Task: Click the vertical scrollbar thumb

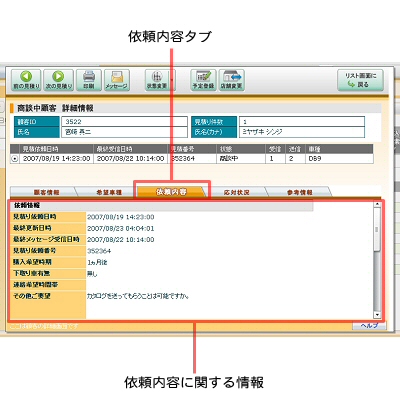Action: tap(377, 229)
